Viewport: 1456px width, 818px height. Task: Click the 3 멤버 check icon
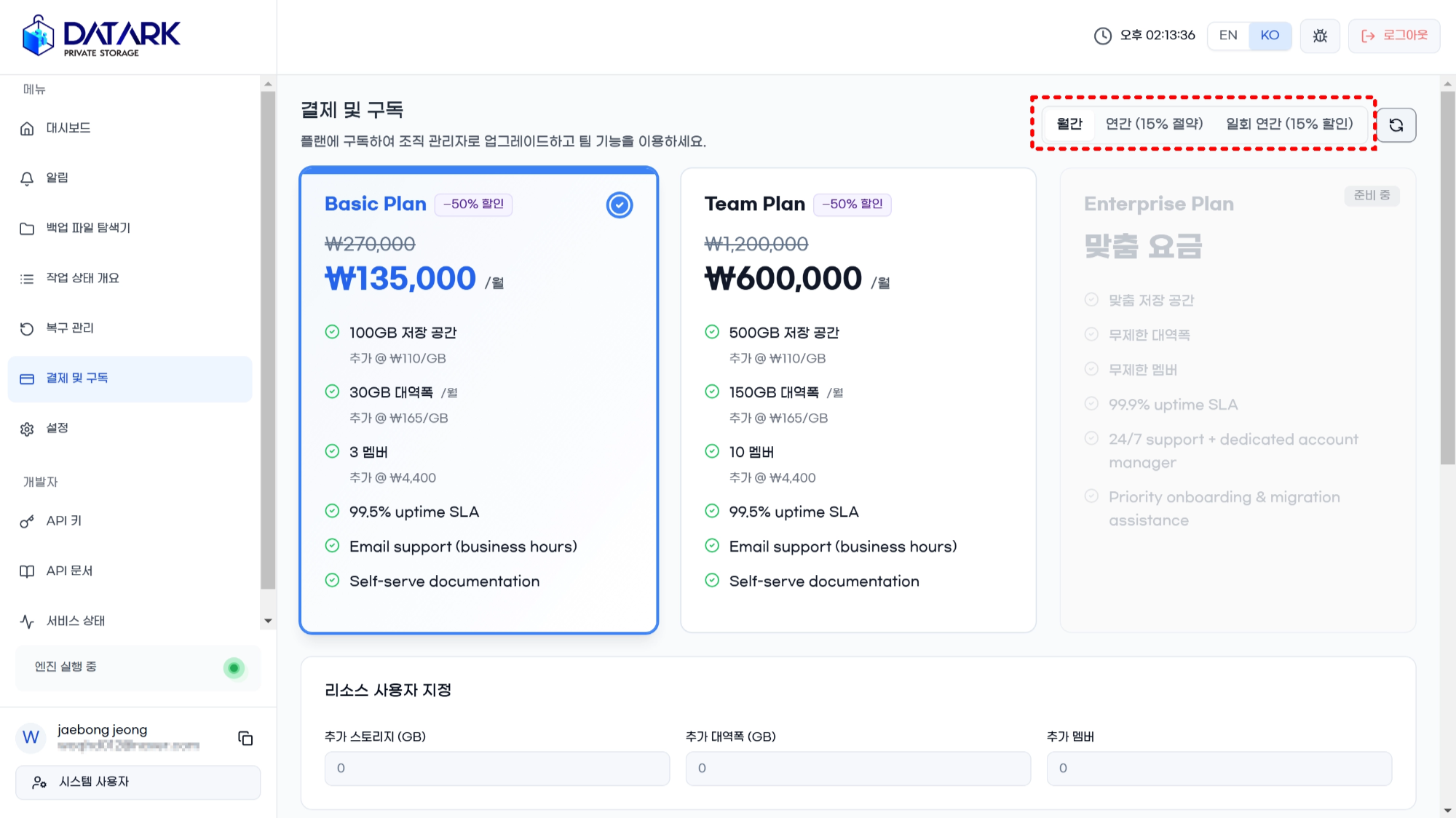(332, 451)
